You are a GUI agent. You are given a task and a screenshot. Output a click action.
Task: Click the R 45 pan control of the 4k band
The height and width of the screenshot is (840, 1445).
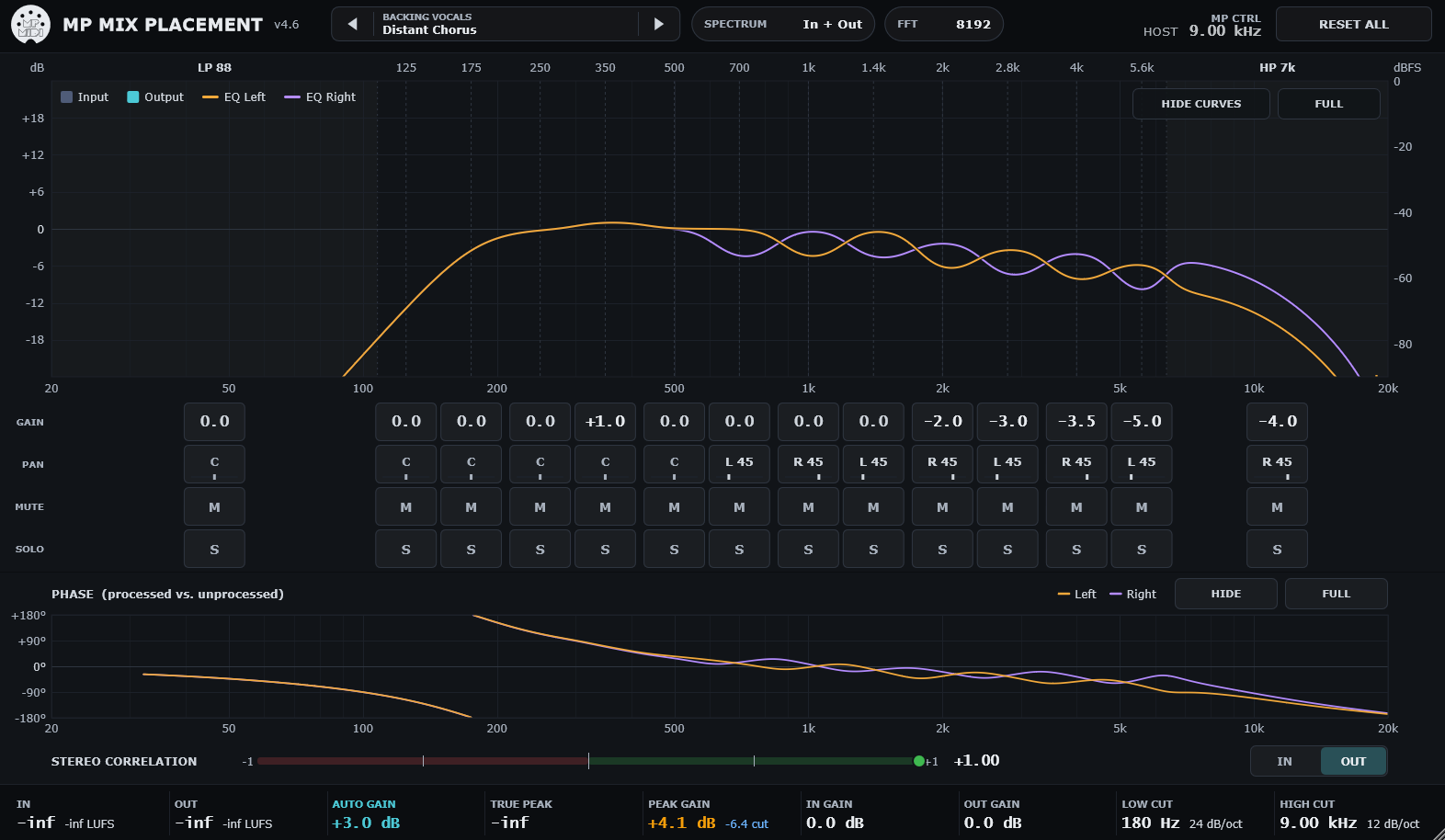click(x=1076, y=464)
